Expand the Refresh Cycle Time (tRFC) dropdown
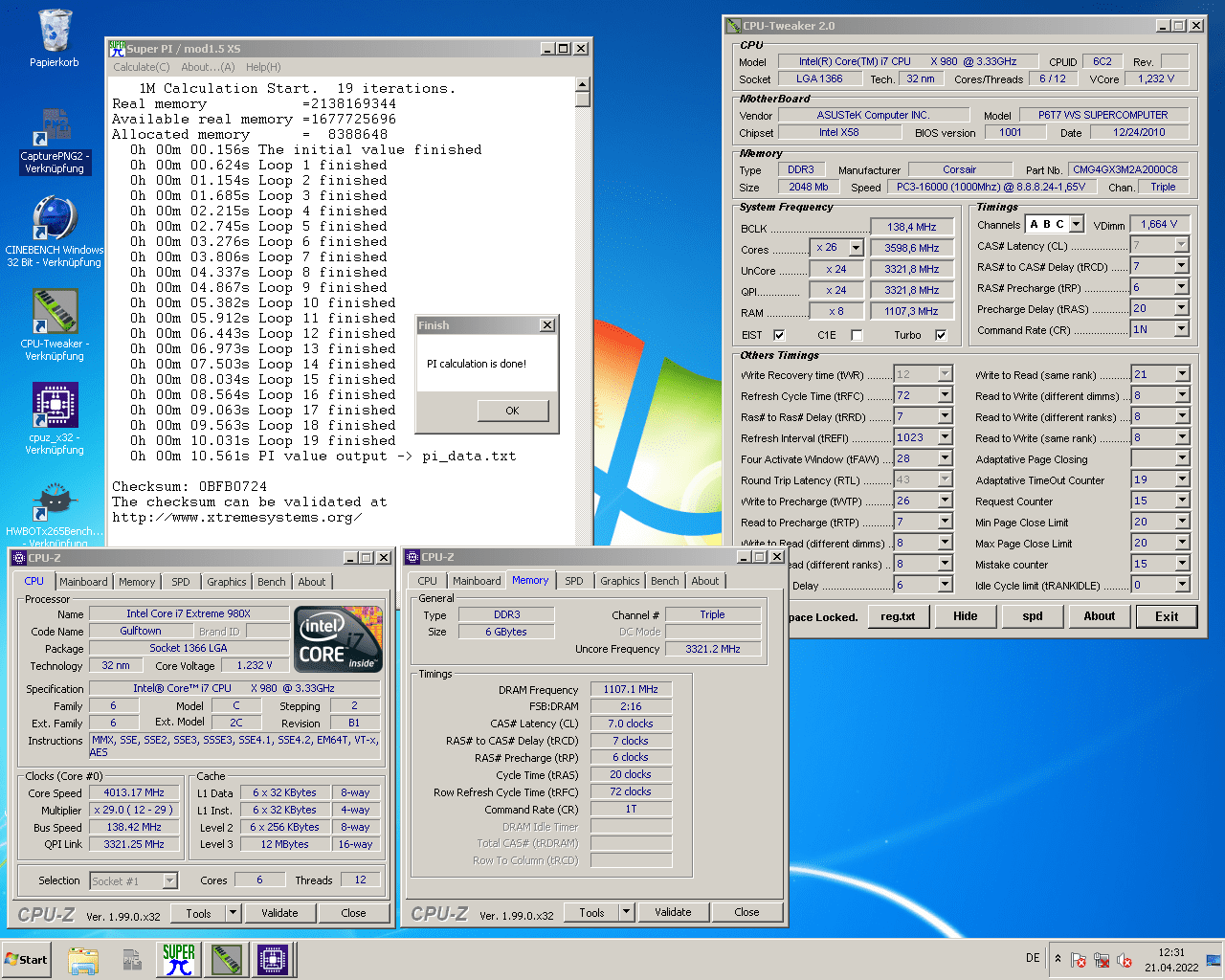The width and height of the screenshot is (1225, 980). pos(946,395)
